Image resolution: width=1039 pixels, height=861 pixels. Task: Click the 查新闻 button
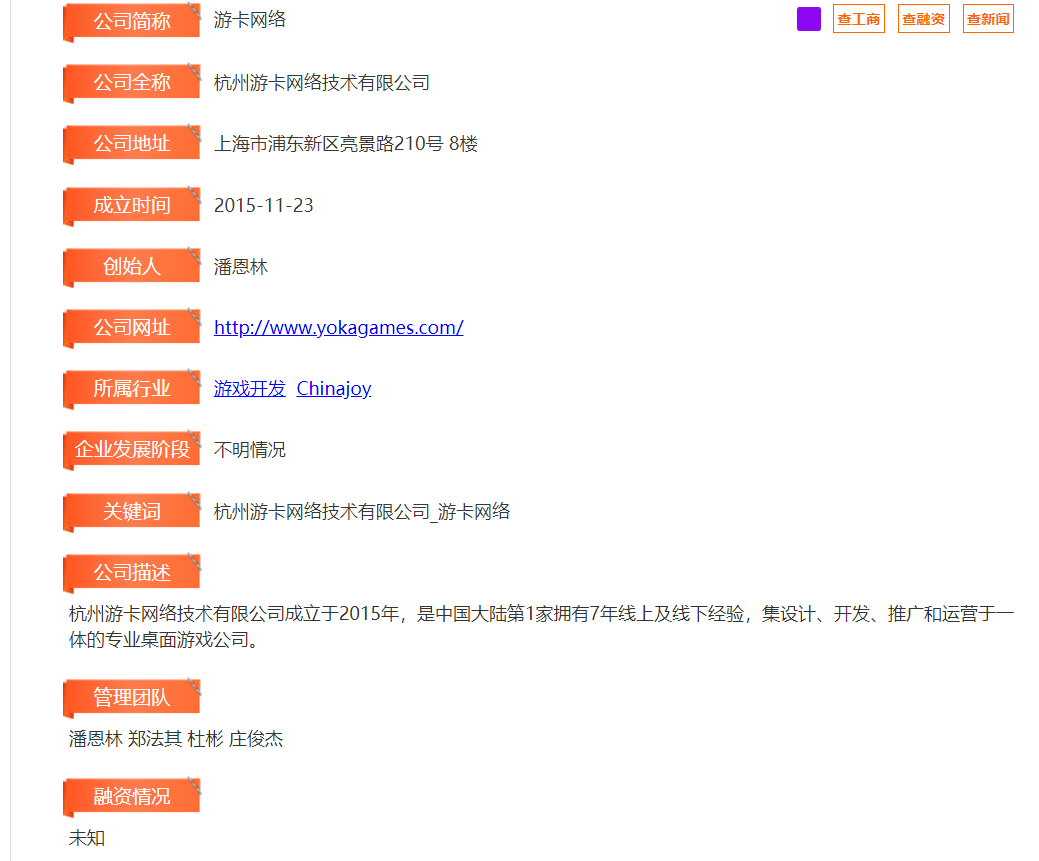tap(987, 18)
